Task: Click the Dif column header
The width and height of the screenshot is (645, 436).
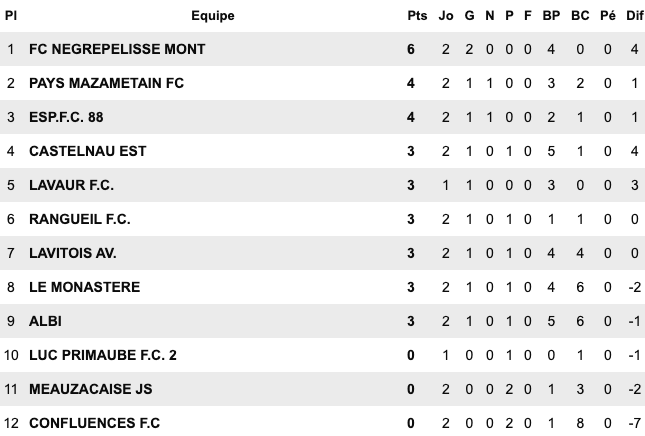Action: (x=635, y=15)
